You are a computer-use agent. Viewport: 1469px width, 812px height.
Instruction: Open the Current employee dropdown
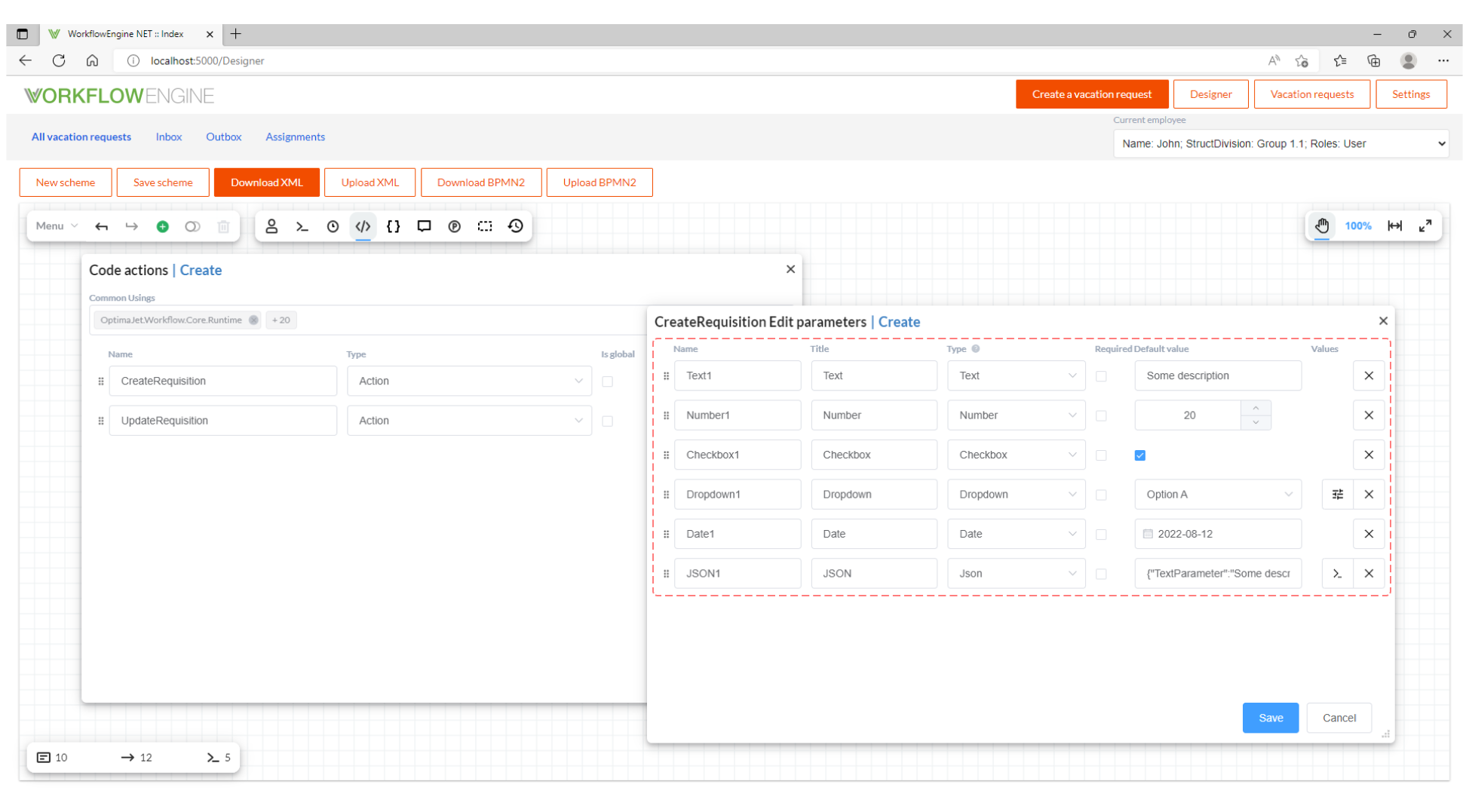[1281, 144]
